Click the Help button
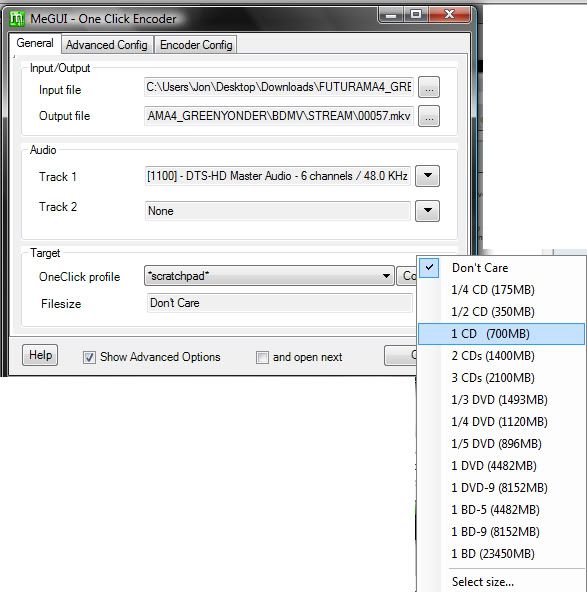The image size is (587, 592). coord(40,355)
